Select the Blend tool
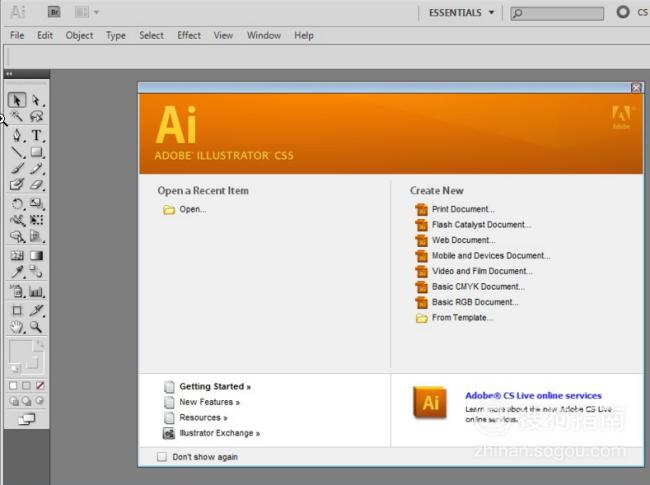Viewport: 650px width, 485px height. [36, 272]
